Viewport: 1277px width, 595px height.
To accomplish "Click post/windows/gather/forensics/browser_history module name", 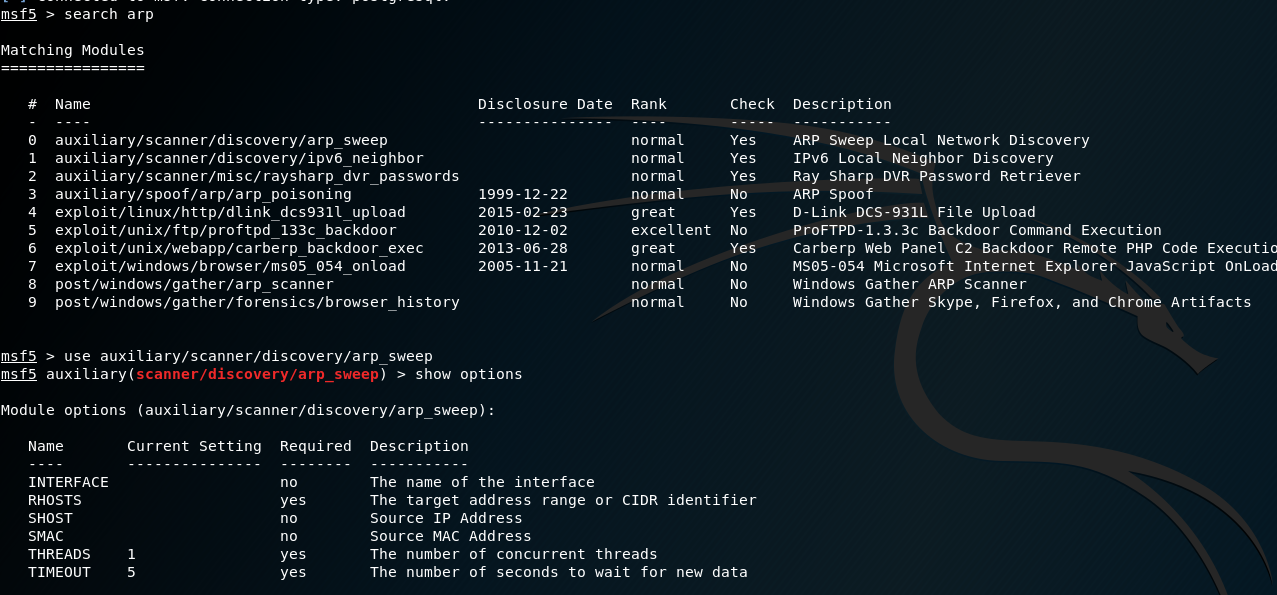I will point(257,302).
